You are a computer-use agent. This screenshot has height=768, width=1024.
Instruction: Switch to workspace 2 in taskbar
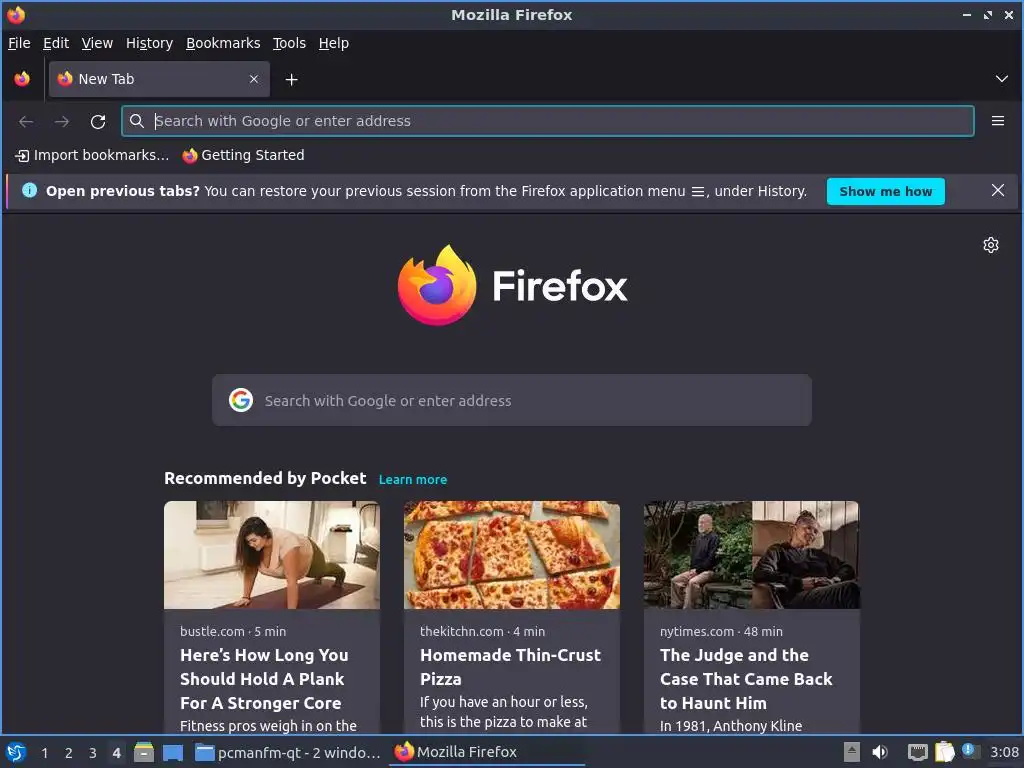click(x=69, y=753)
